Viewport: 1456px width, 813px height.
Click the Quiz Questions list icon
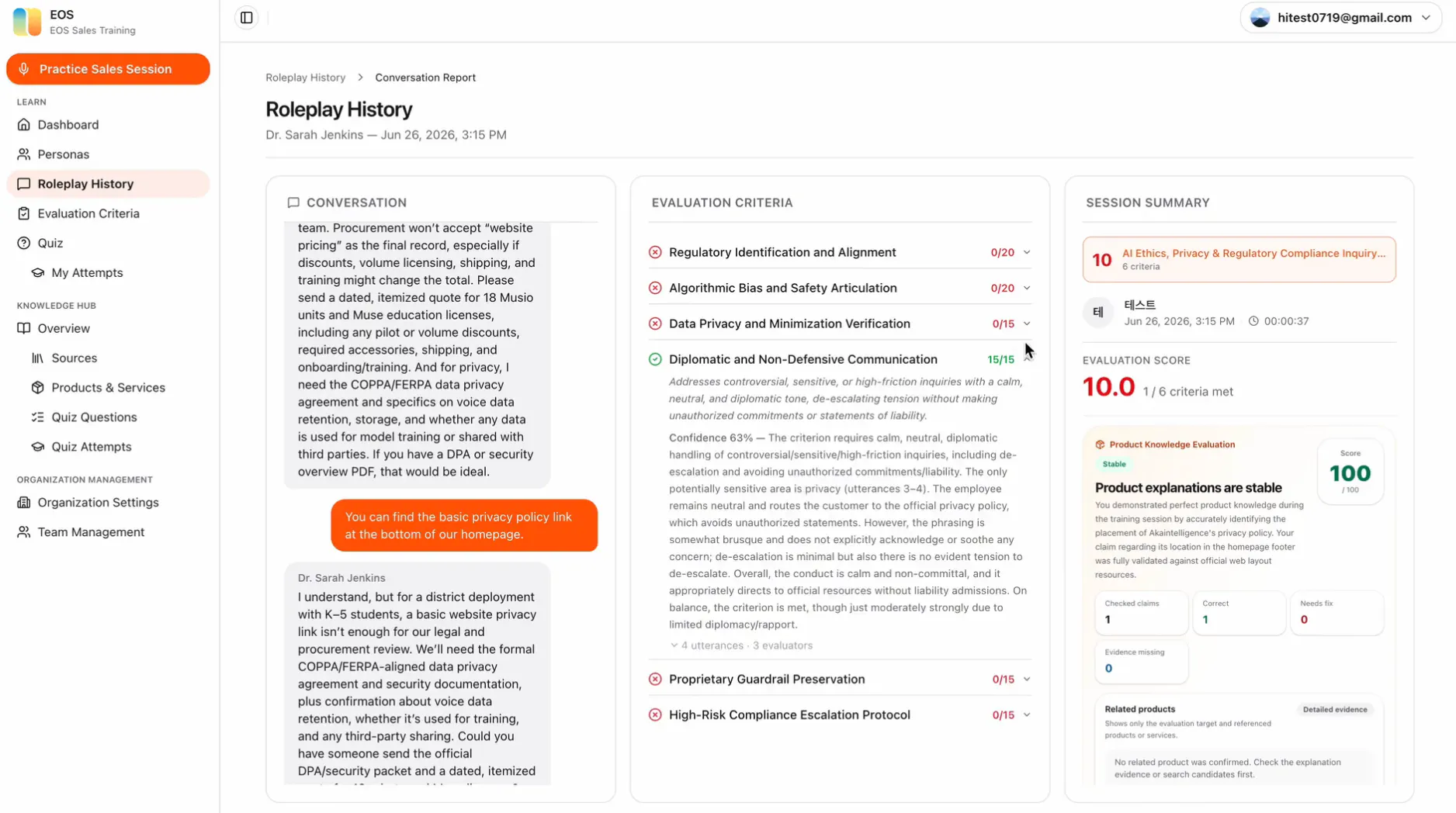click(38, 417)
